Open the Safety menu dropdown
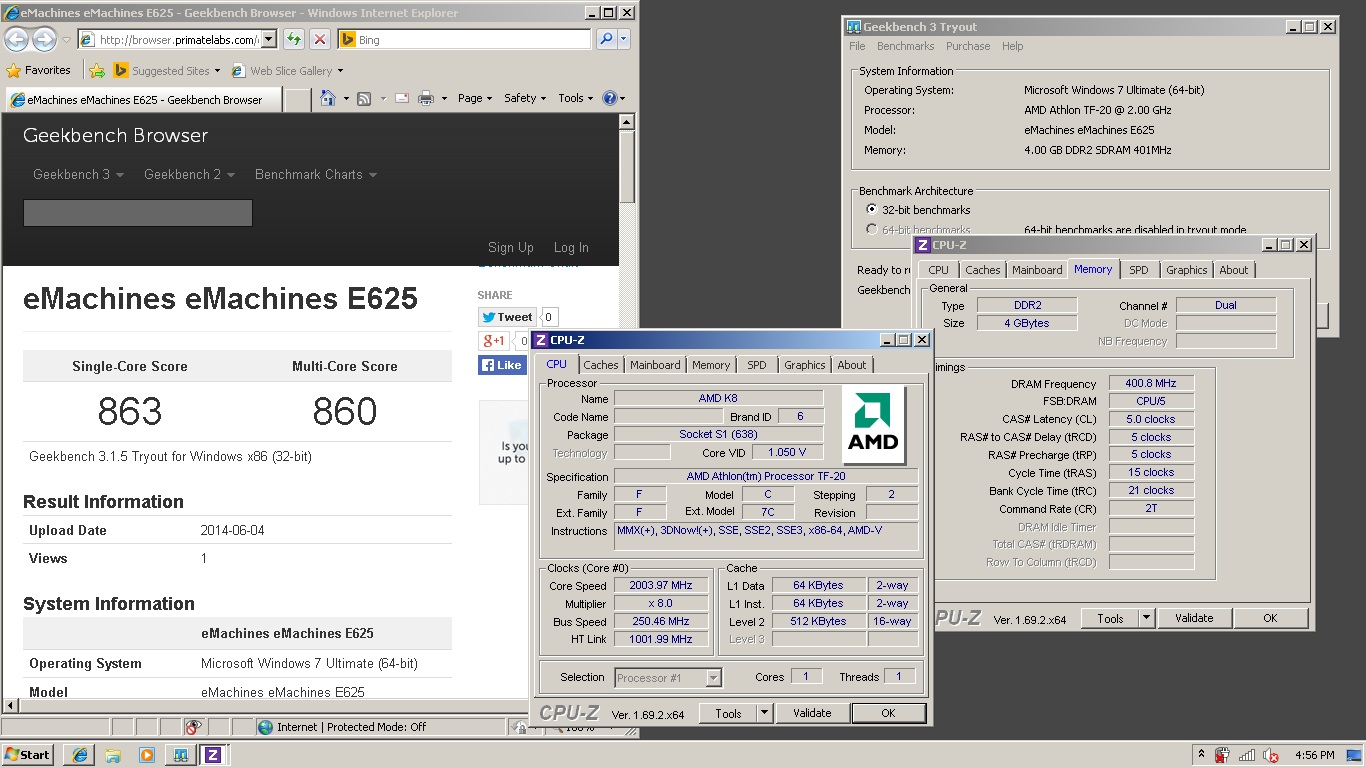This screenshot has height=768, width=1366. coord(525,98)
